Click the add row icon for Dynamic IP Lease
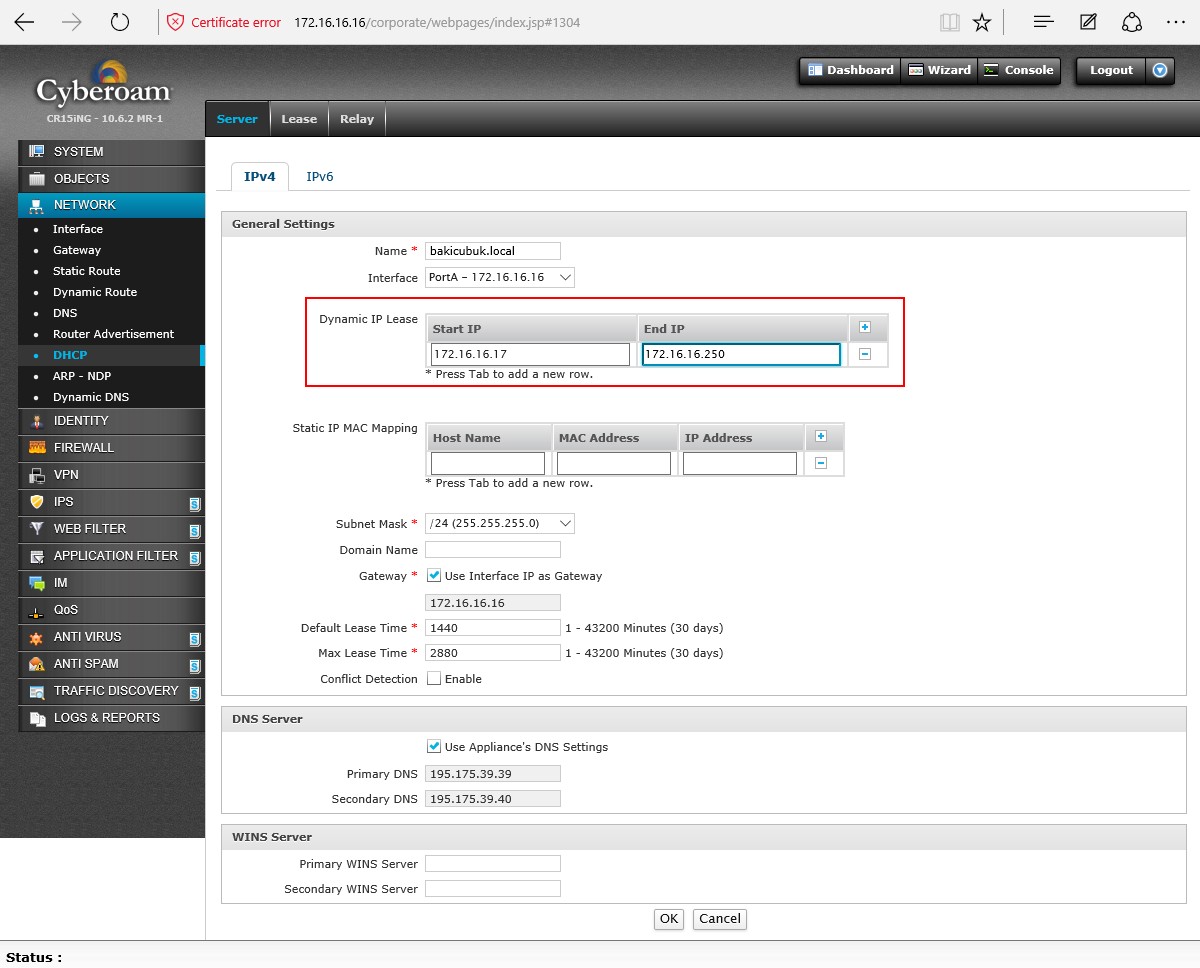 pos(865,328)
